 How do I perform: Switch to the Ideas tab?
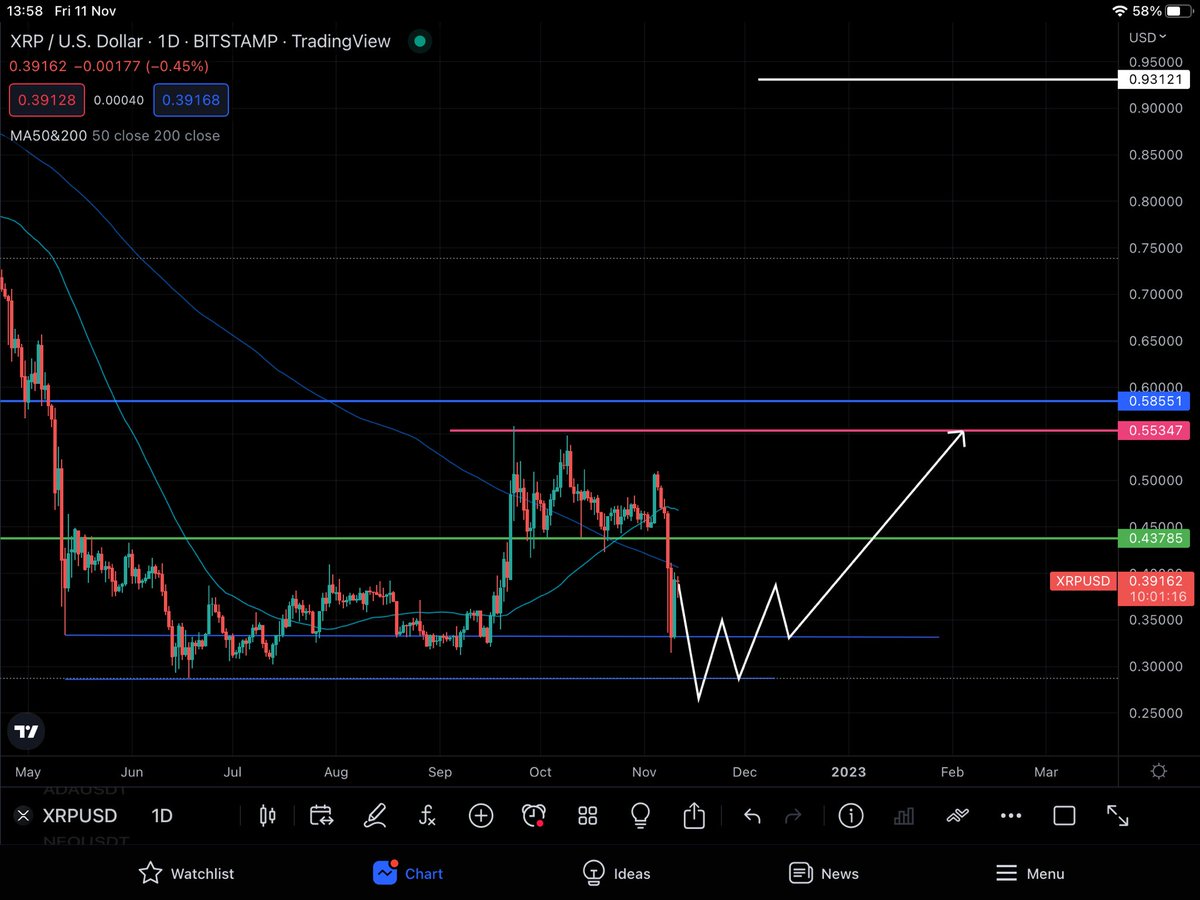pos(617,873)
